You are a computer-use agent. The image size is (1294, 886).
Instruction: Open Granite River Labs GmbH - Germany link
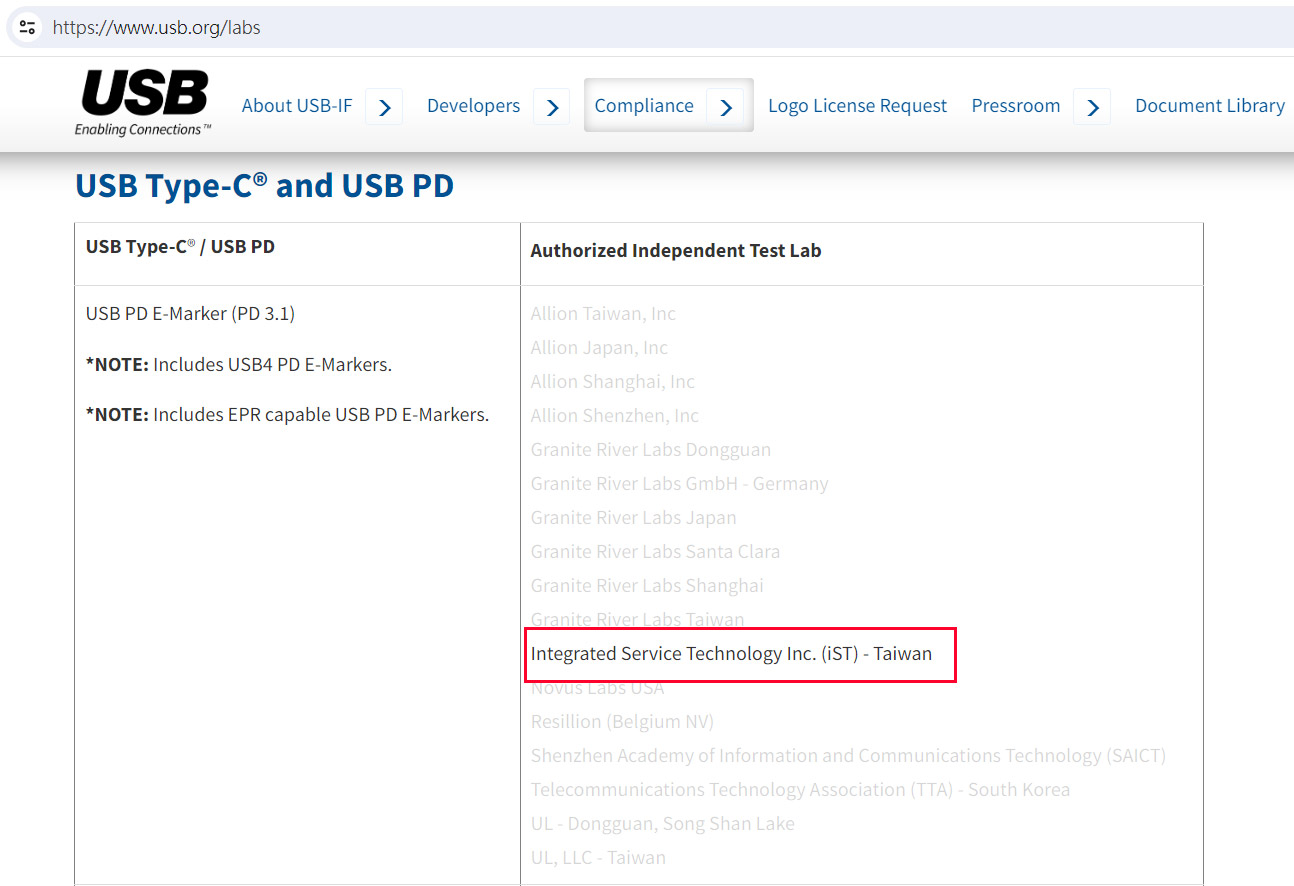tap(679, 484)
